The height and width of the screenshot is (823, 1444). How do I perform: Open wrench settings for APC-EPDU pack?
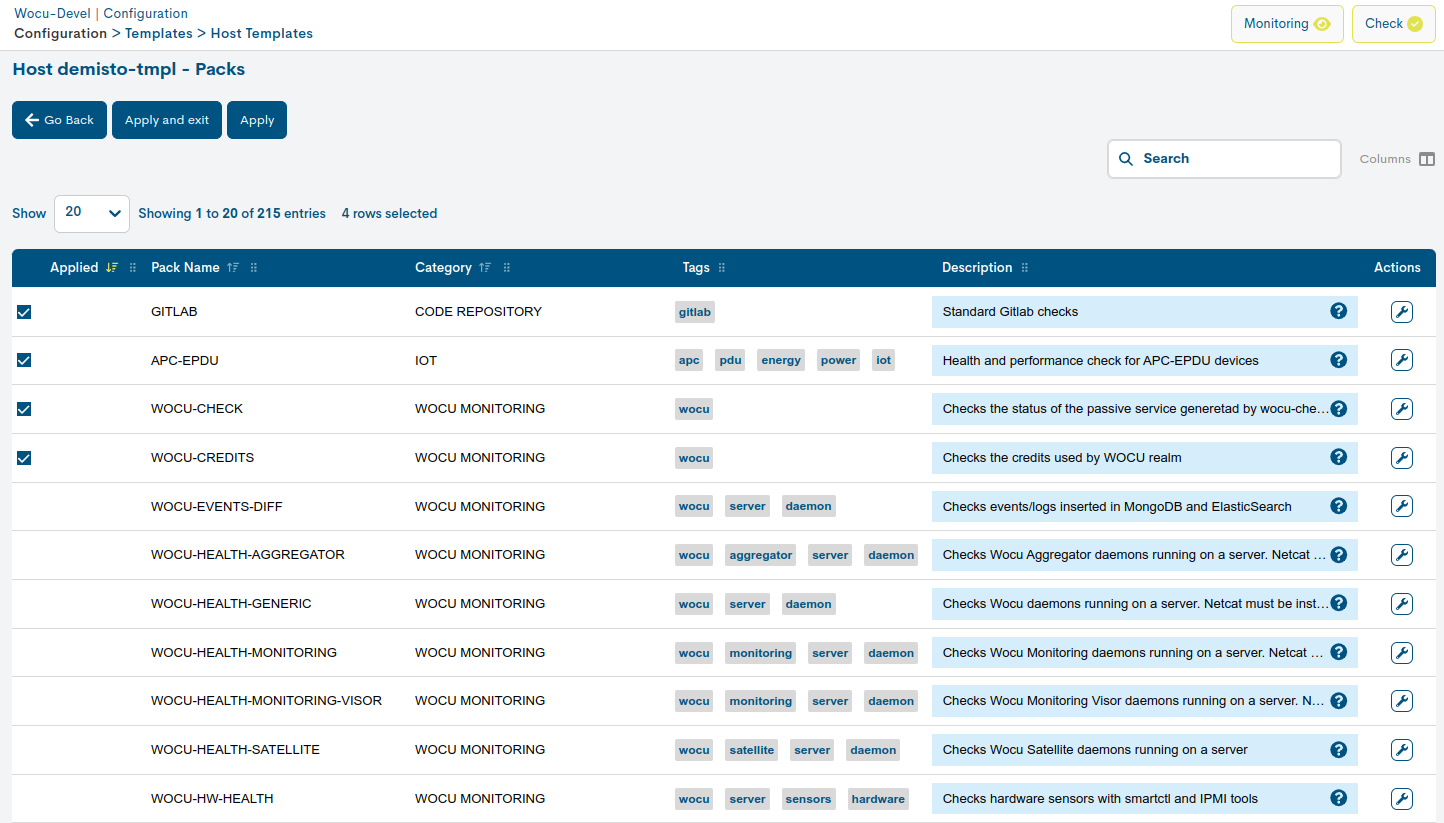click(1401, 360)
